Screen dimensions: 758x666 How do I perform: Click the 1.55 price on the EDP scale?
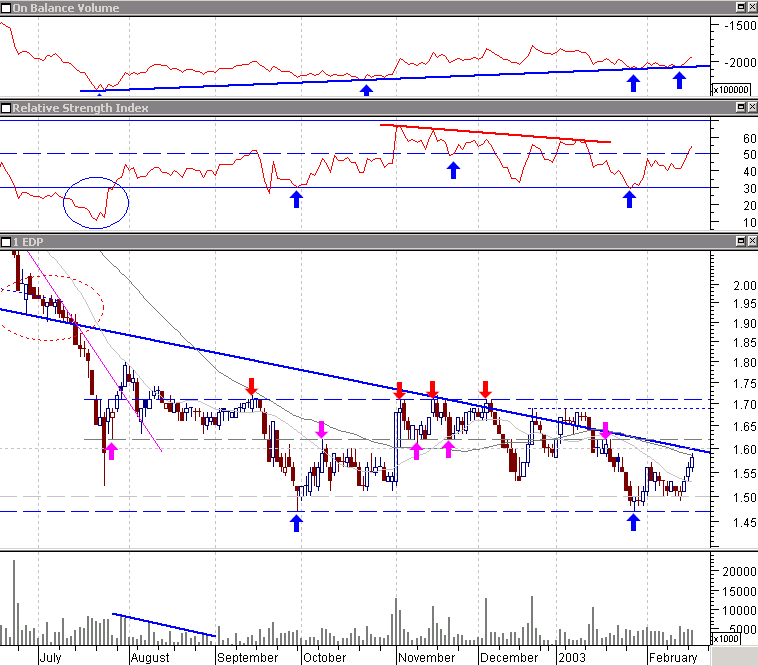click(x=745, y=474)
